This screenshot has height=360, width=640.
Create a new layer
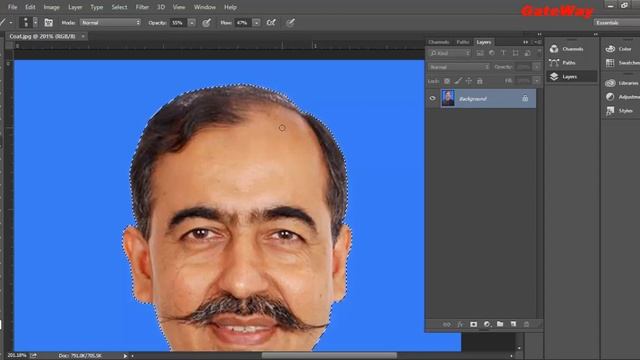513,324
